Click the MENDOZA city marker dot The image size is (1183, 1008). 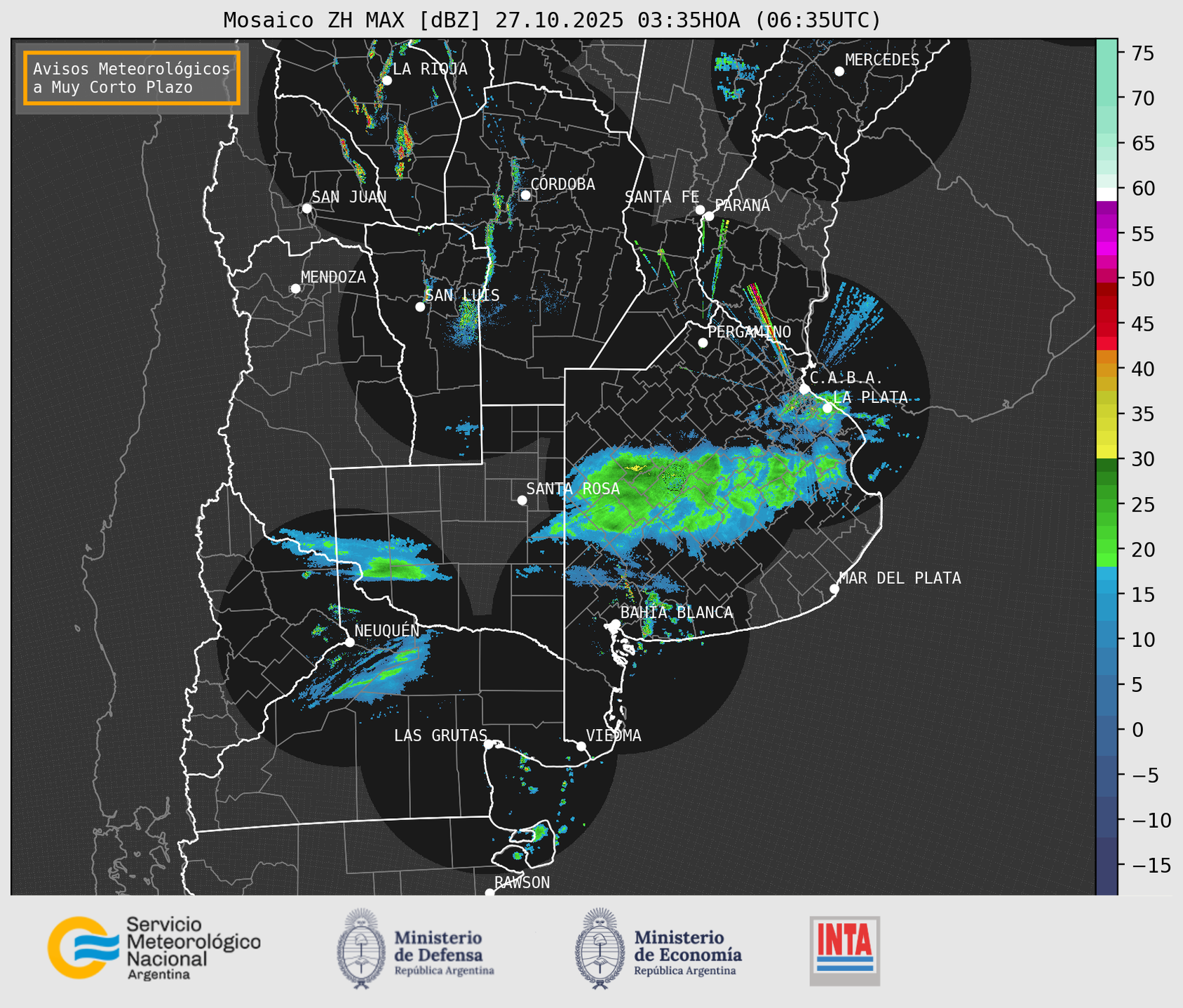[296, 289]
